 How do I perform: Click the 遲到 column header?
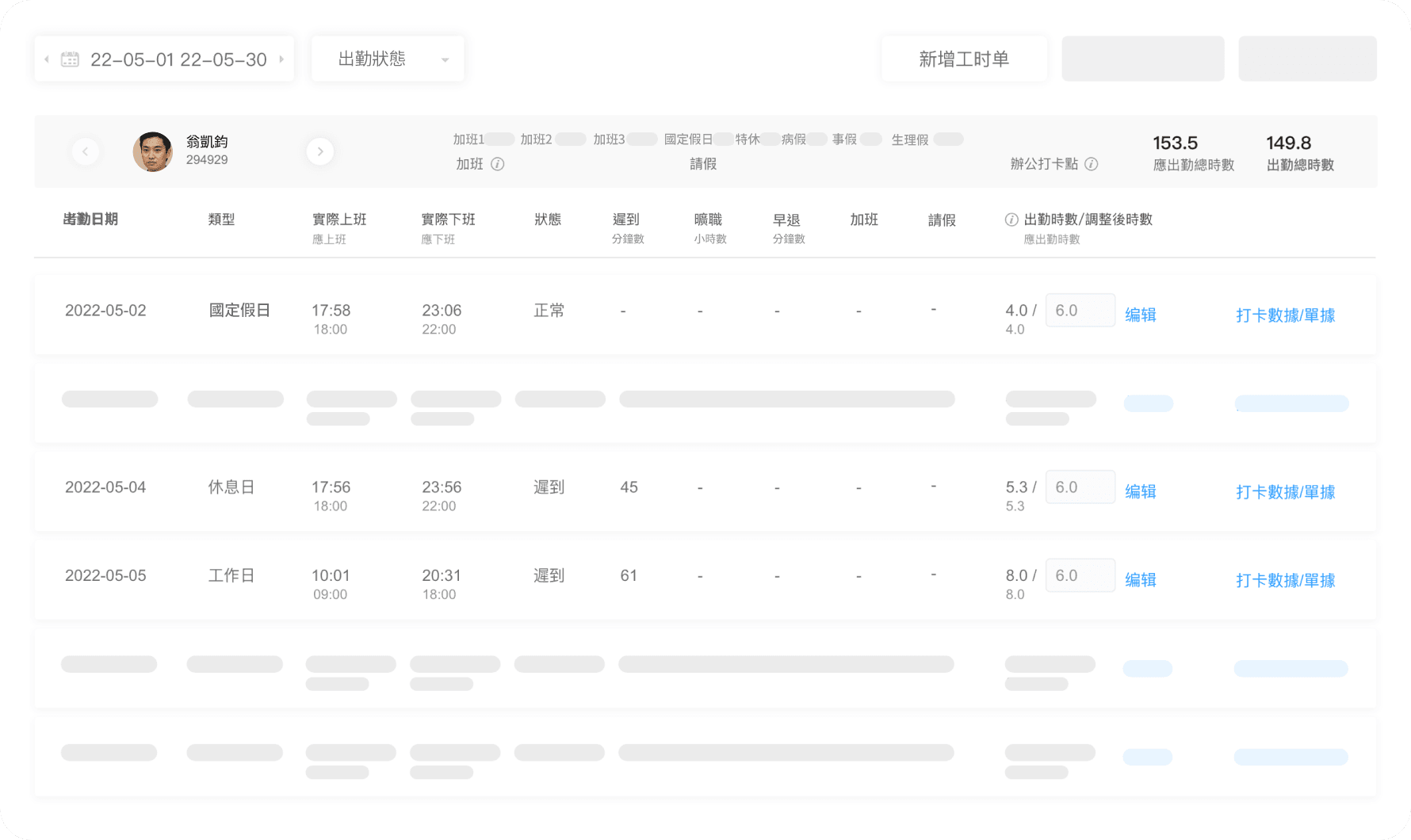pos(626,220)
